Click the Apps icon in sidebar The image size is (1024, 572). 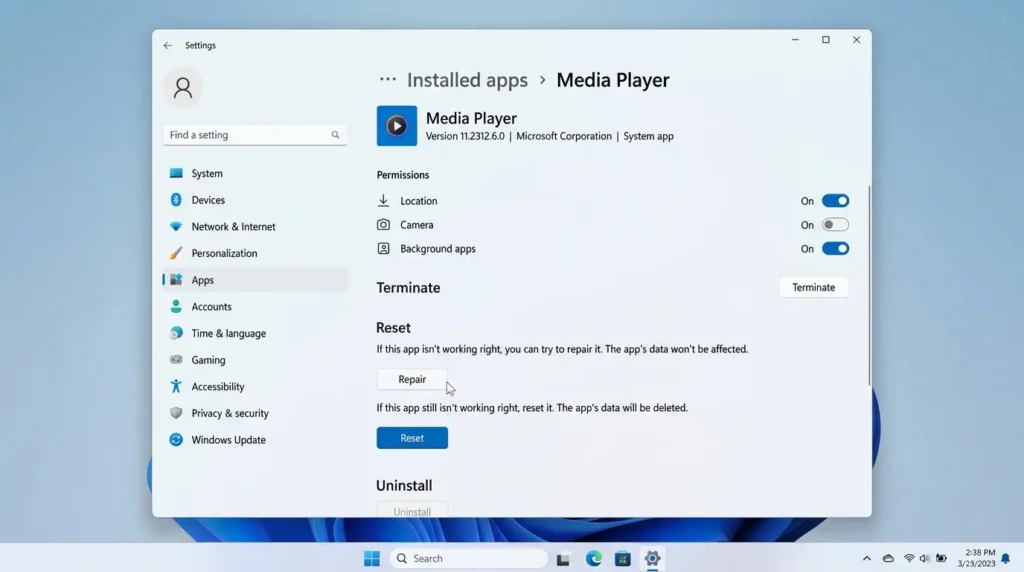click(176, 280)
